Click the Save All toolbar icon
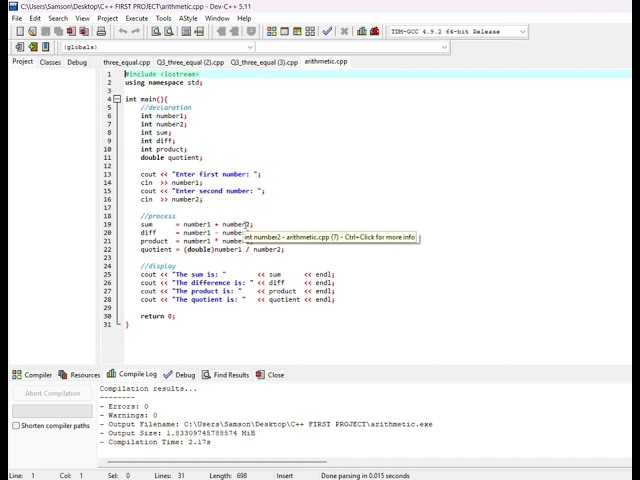 [x=58, y=31]
